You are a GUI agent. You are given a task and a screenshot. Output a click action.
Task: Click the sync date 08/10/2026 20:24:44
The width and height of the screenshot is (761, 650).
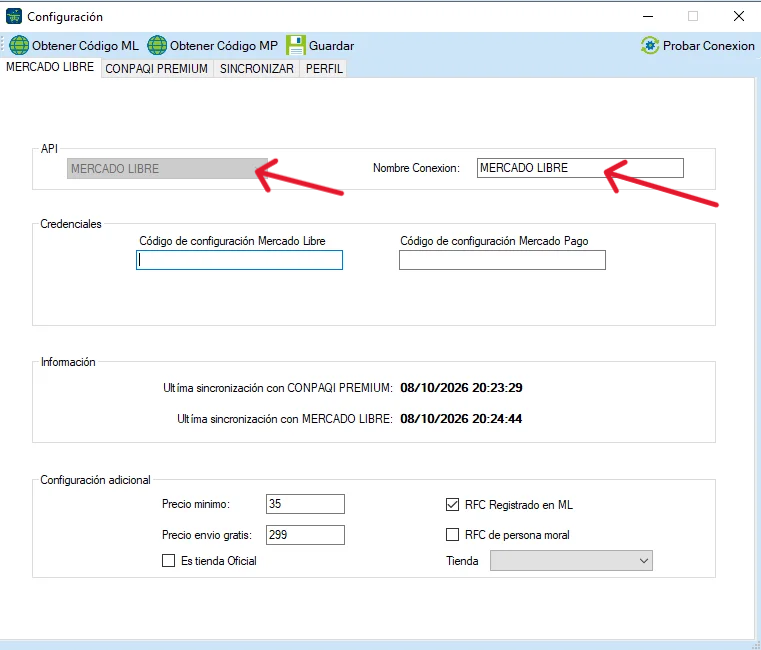click(461, 419)
